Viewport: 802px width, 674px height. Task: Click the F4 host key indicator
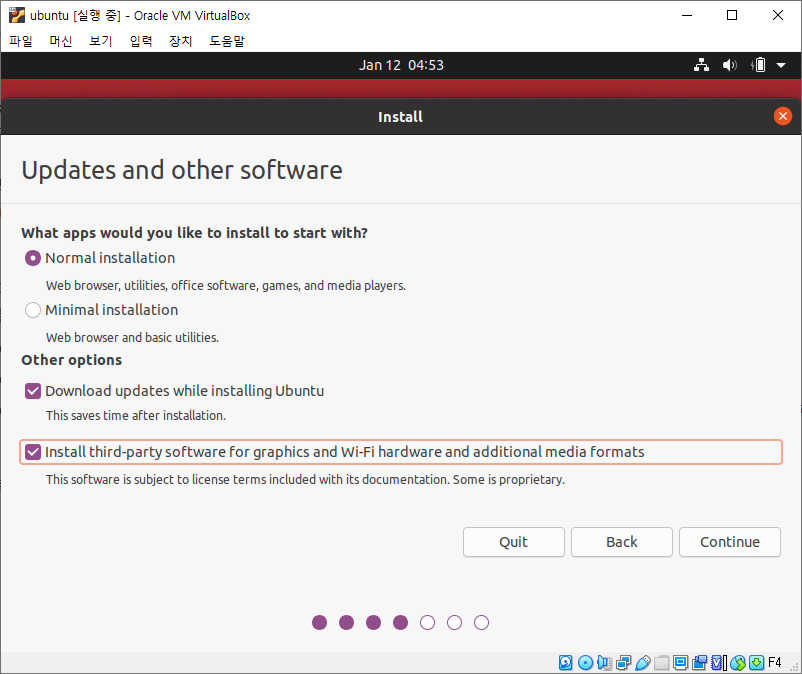pyautogui.click(x=774, y=663)
